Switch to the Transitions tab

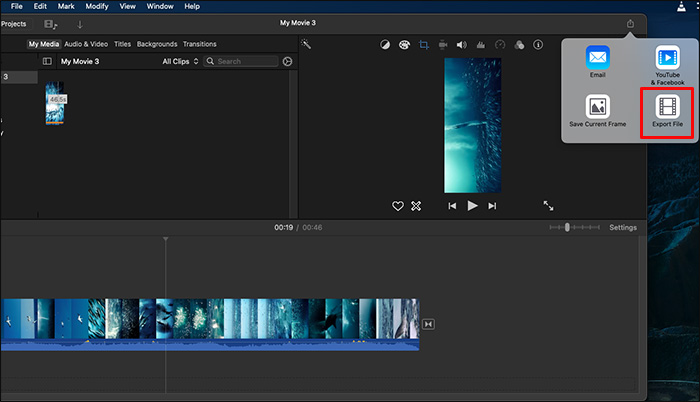point(199,44)
